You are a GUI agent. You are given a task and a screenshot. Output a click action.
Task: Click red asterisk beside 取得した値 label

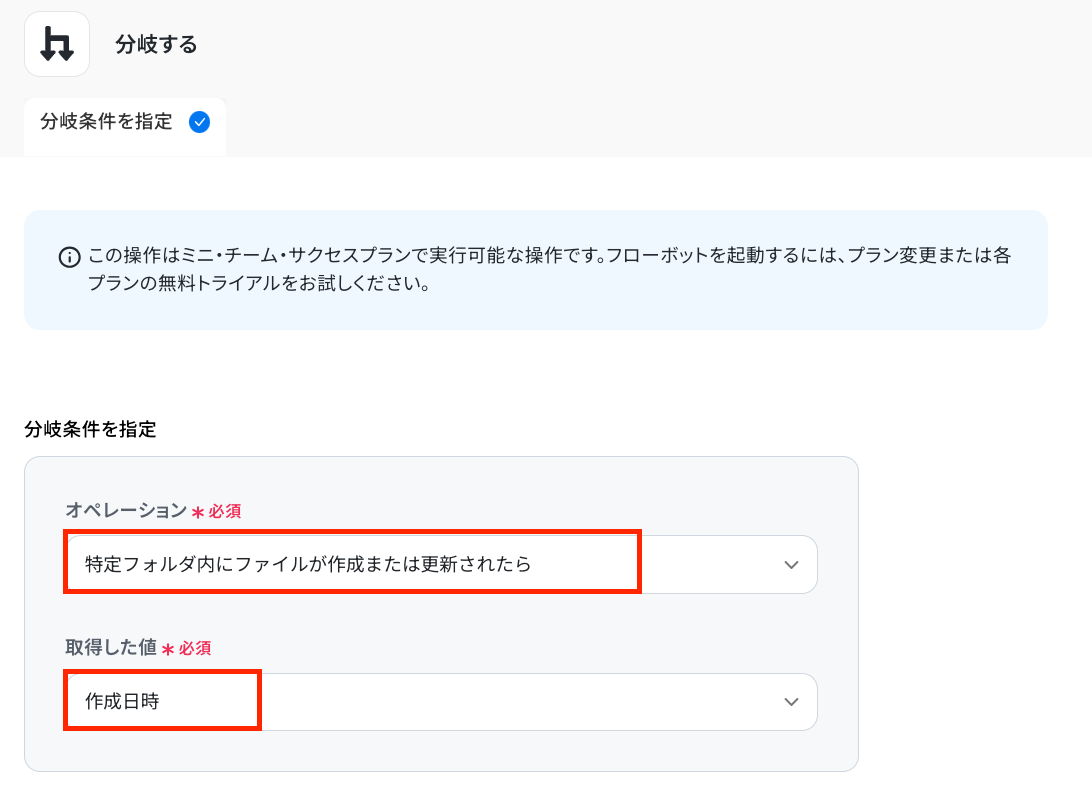pos(168,649)
